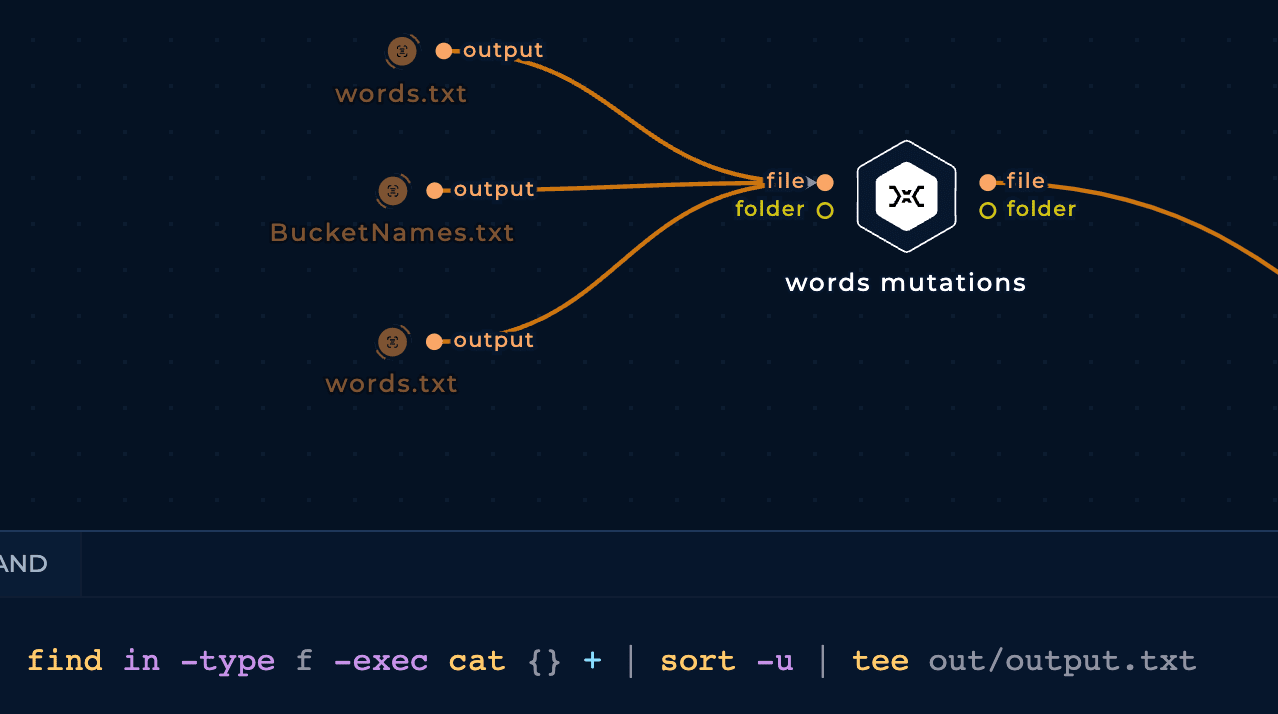Image resolution: width=1278 pixels, height=714 pixels.
Task: Click the bottom words.txt file node icon
Action: [x=393, y=342]
